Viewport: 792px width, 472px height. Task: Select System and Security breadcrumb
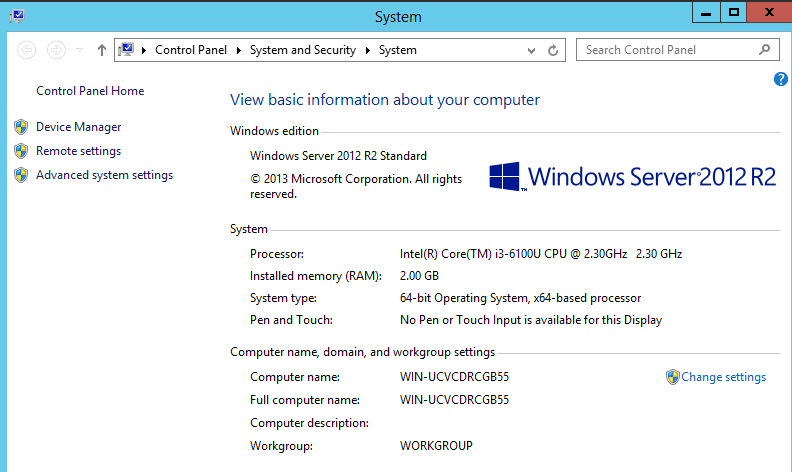[303, 50]
